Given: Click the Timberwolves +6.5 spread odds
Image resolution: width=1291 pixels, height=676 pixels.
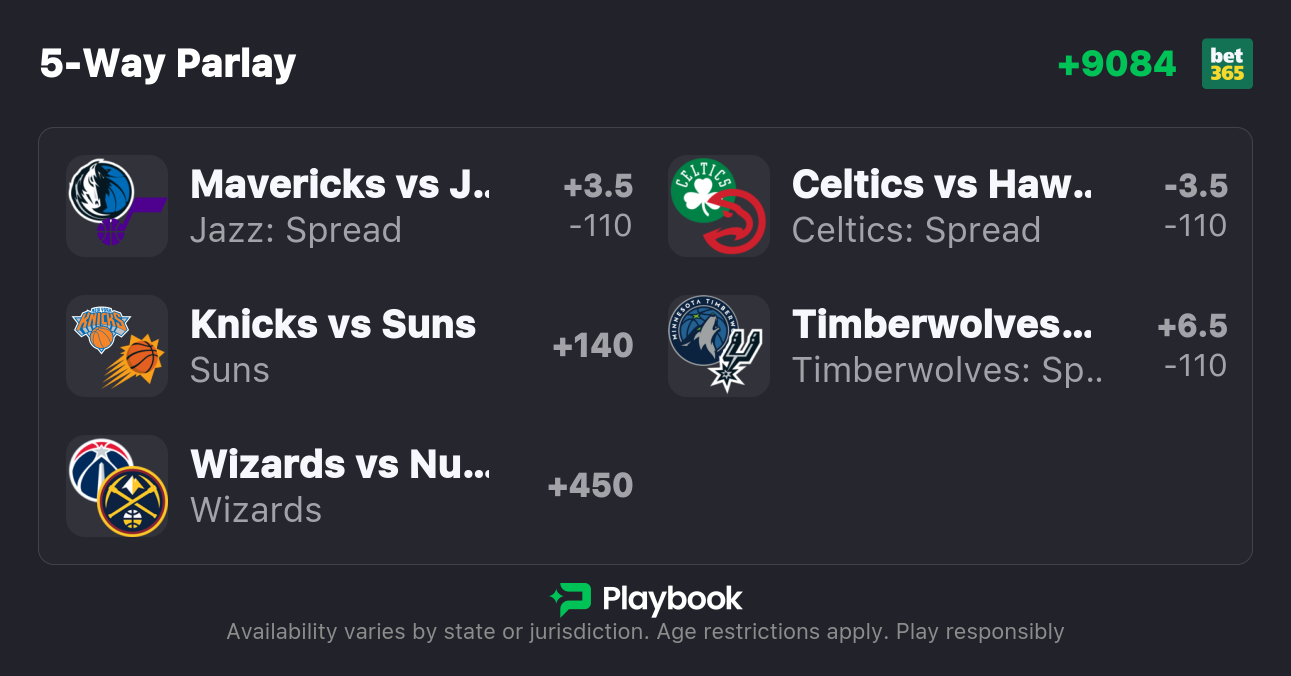Looking at the screenshot, I should (1192, 326).
